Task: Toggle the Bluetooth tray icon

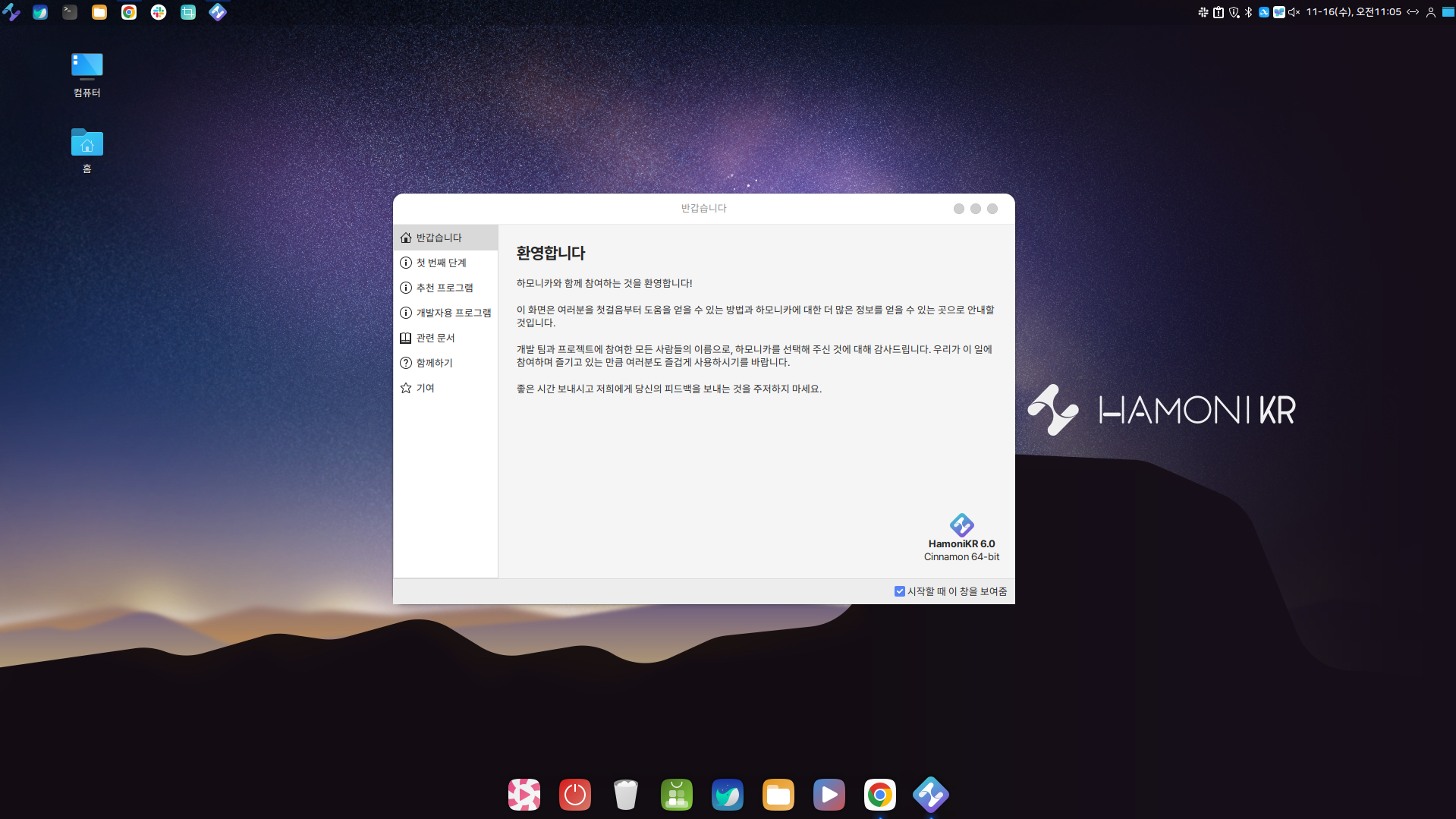Action: coord(1249,12)
